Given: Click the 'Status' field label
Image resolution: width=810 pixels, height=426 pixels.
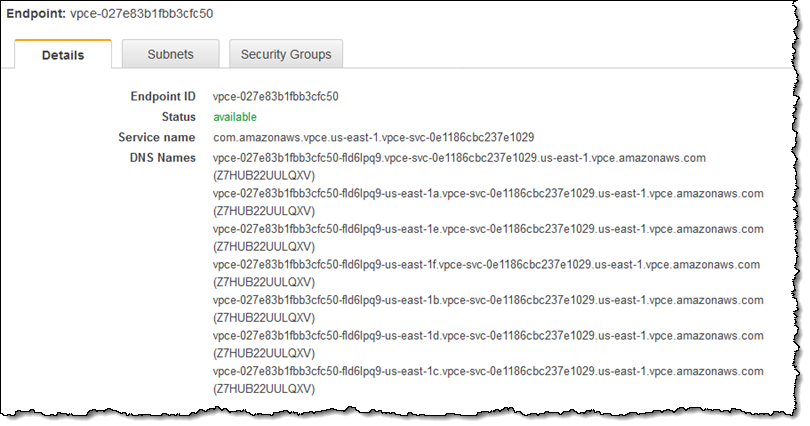Looking at the screenshot, I should coord(178,117).
